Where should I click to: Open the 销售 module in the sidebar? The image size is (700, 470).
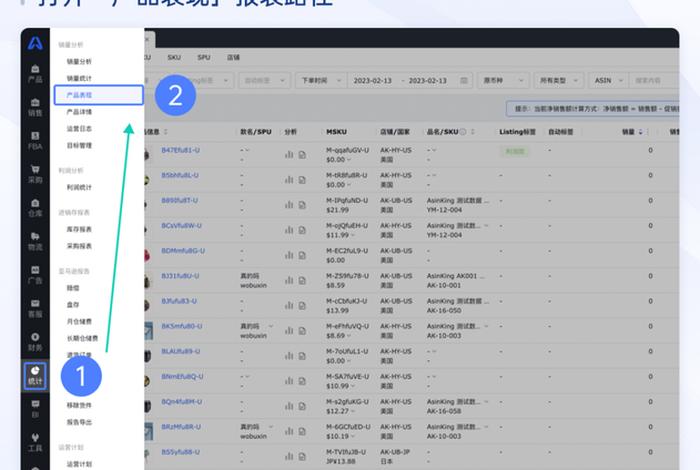pyautogui.click(x=35, y=108)
